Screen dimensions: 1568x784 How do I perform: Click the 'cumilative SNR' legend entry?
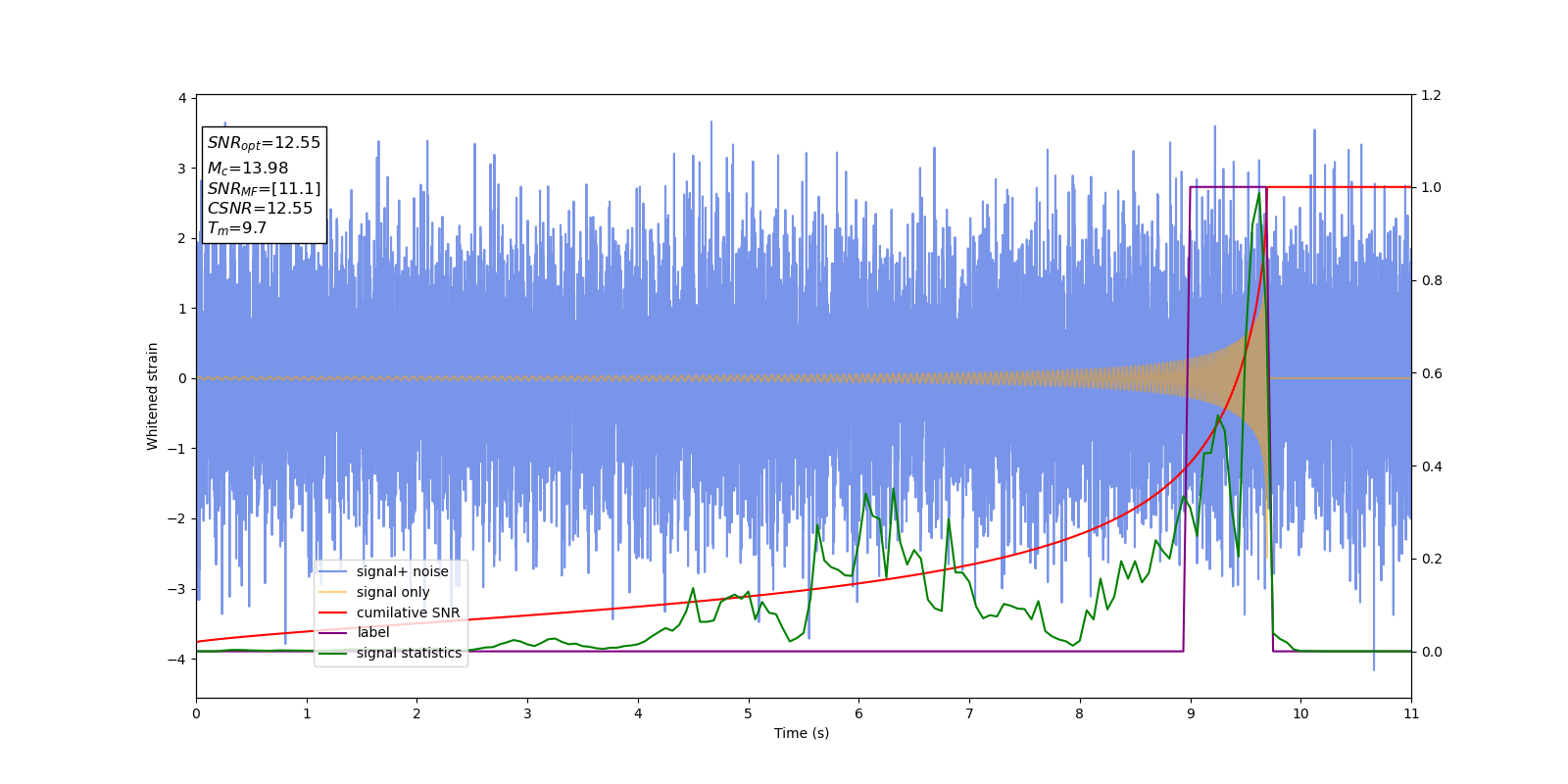pyautogui.click(x=408, y=612)
